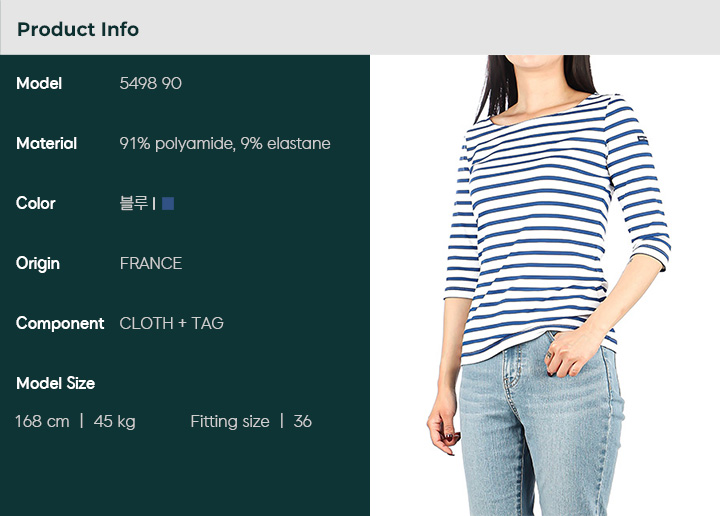Click the Material label
720x516 pixels.
46,143
